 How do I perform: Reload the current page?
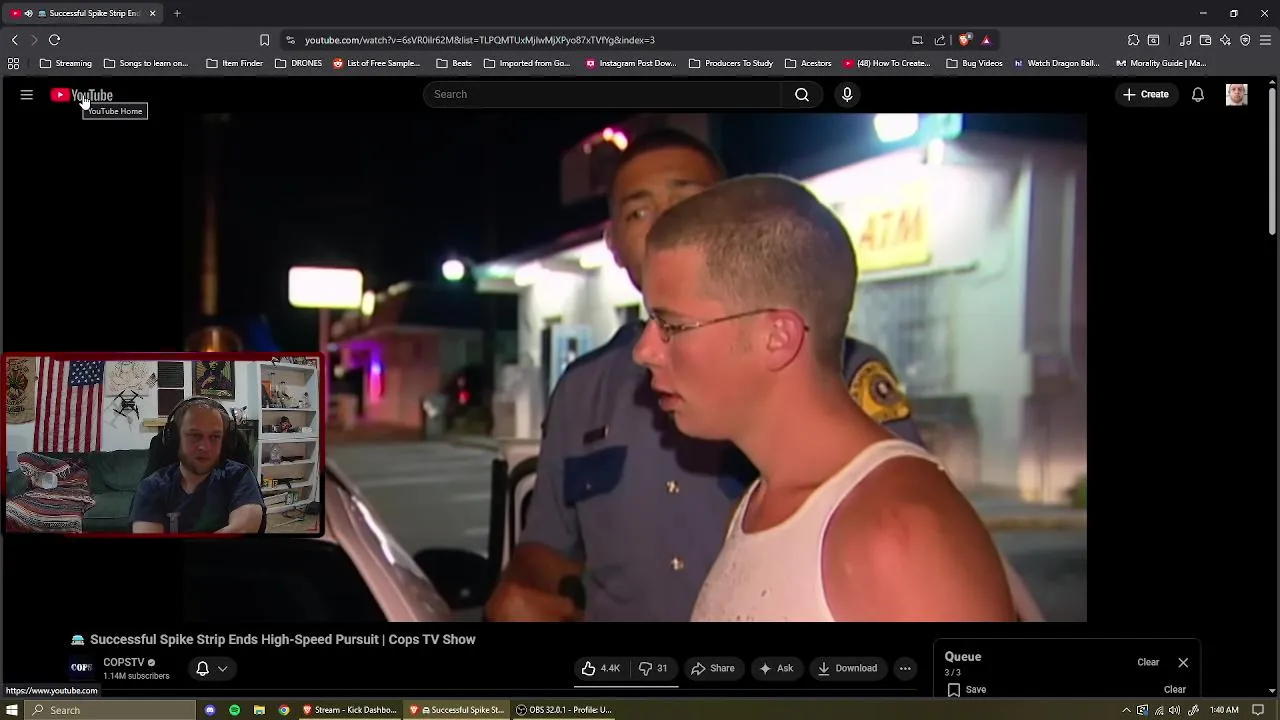point(55,40)
